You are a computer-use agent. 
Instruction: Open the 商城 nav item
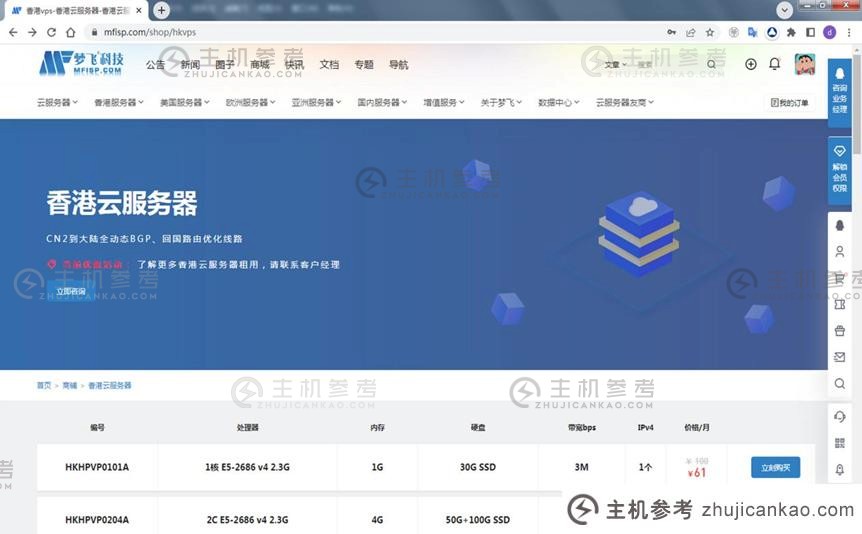coord(259,65)
